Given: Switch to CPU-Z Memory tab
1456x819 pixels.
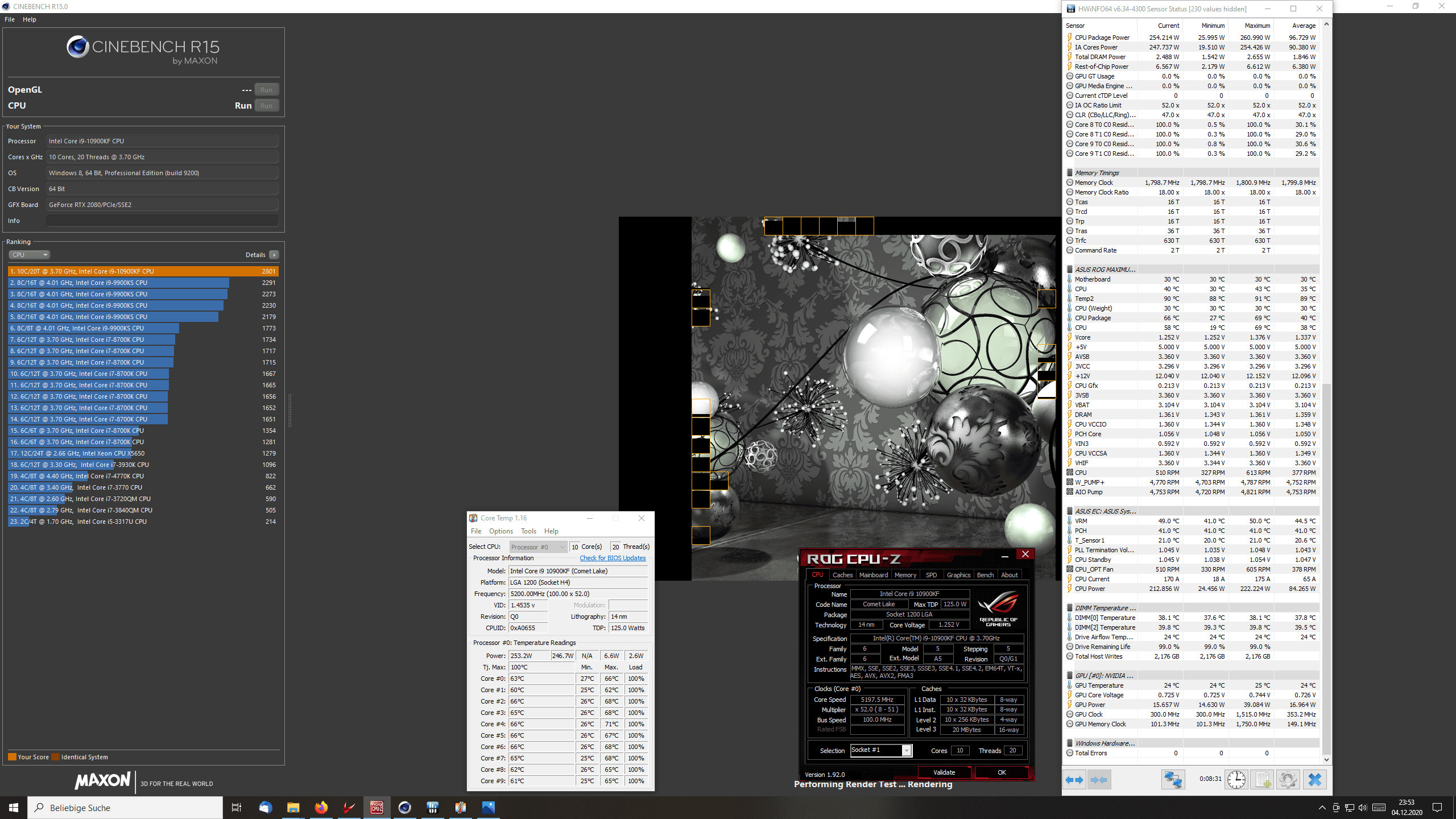Looking at the screenshot, I should point(905,575).
